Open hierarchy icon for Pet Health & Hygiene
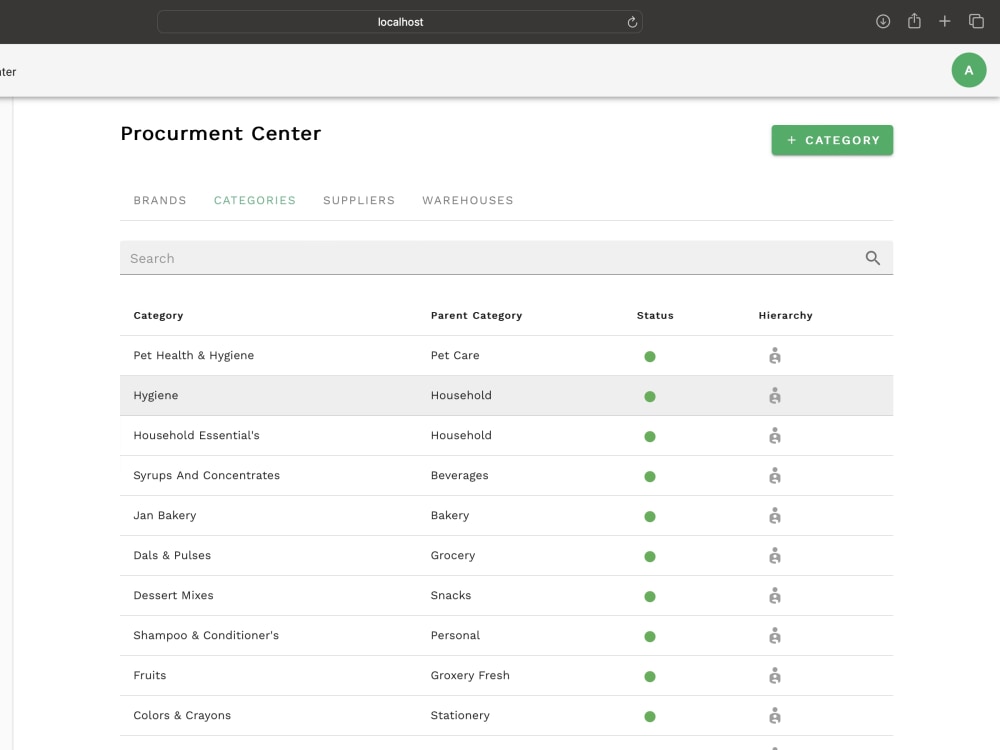This screenshot has width=1000, height=750. [775, 356]
